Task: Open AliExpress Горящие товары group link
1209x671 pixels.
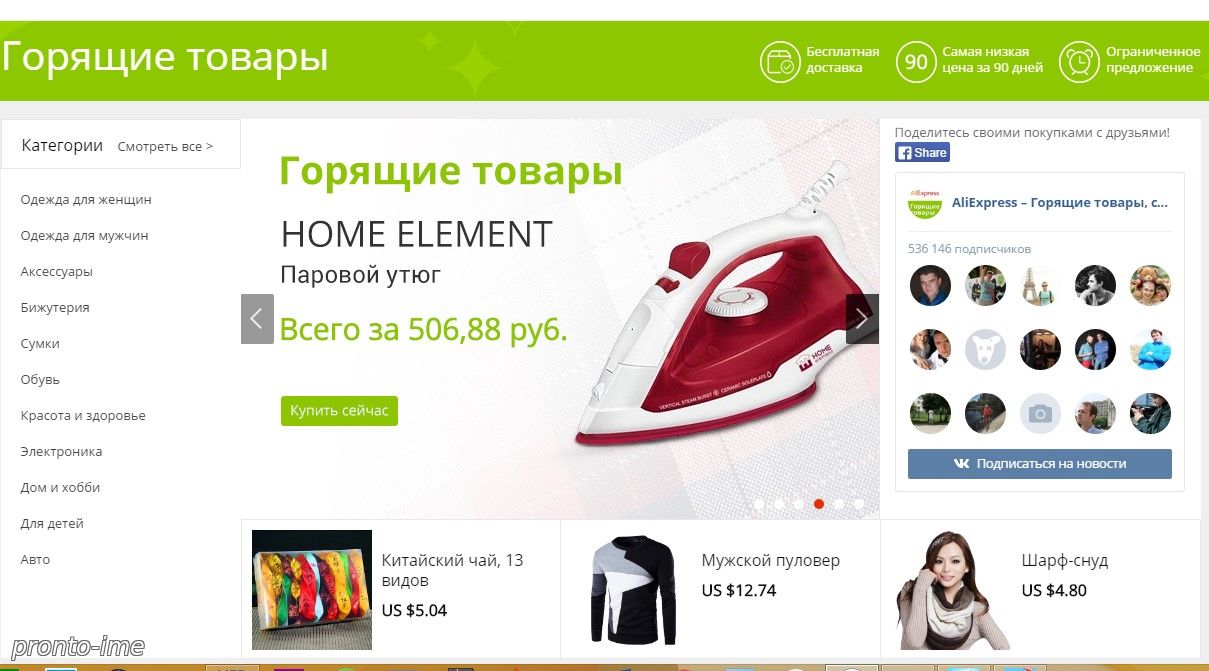Action: [1060, 202]
